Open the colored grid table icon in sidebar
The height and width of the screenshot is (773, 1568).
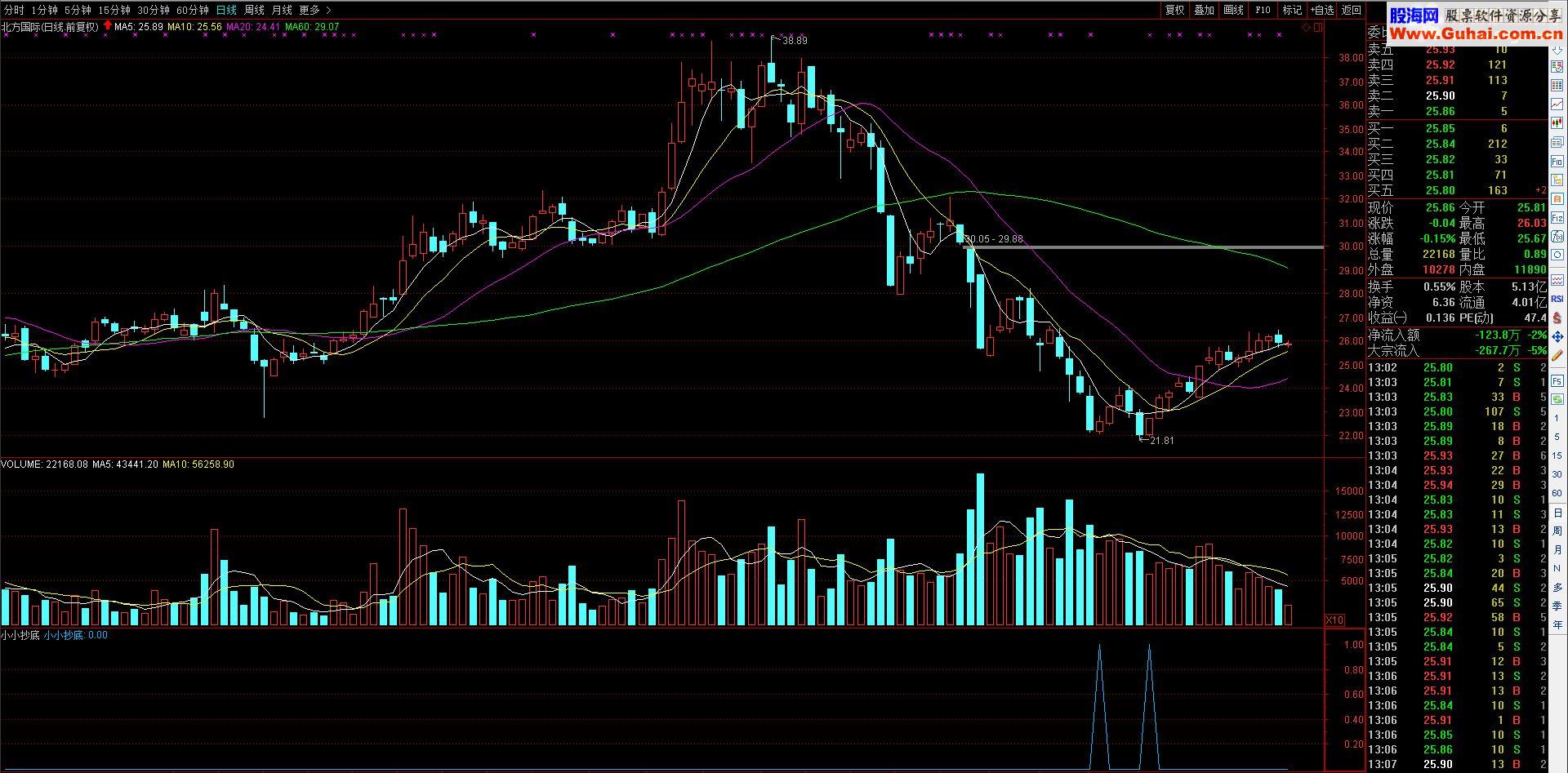click(x=1557, y=84)
